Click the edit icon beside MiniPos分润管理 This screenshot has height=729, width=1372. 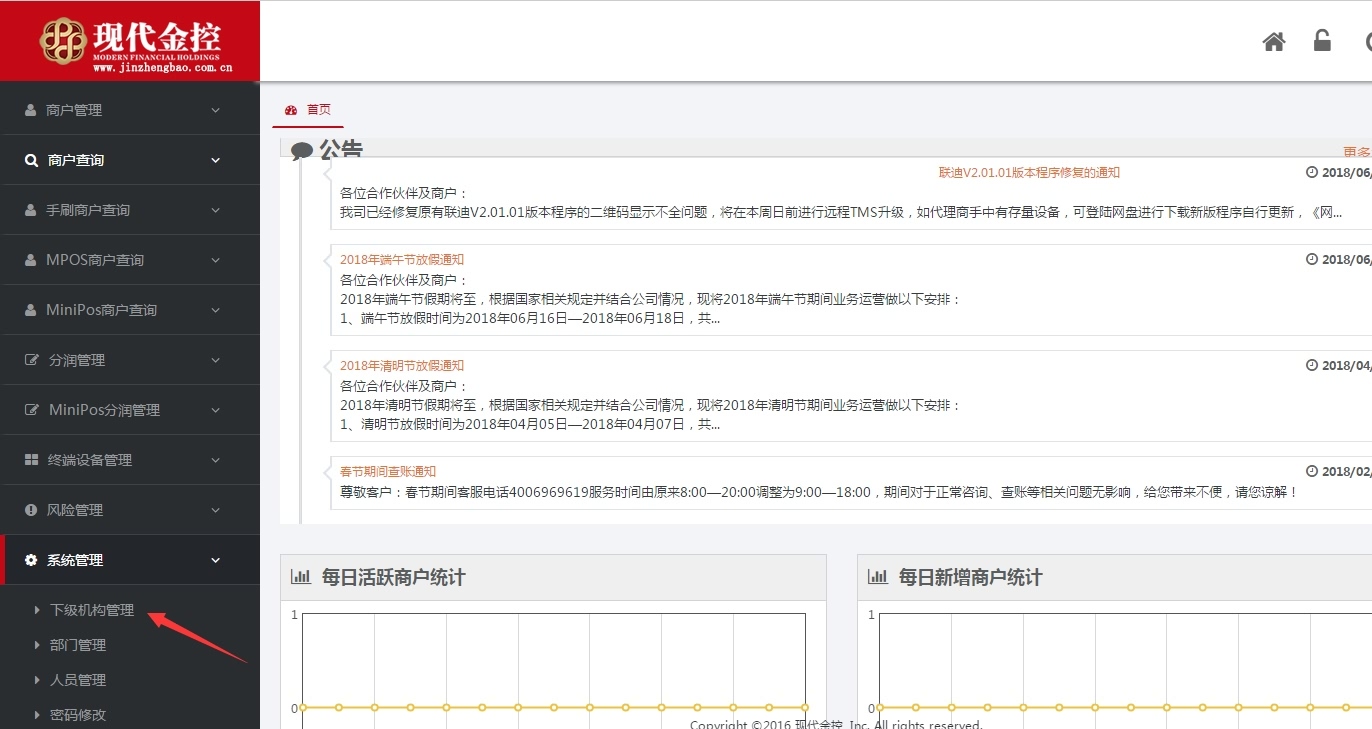point(32,410)
